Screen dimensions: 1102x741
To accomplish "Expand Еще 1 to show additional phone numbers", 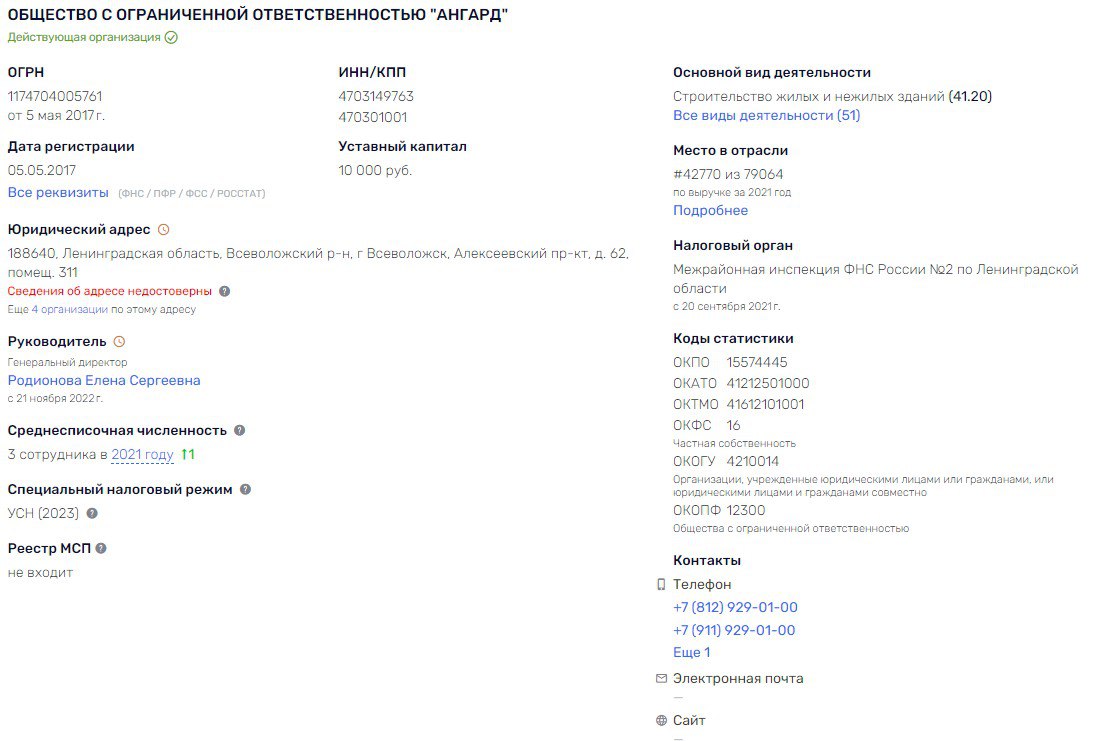I will 690,653.
